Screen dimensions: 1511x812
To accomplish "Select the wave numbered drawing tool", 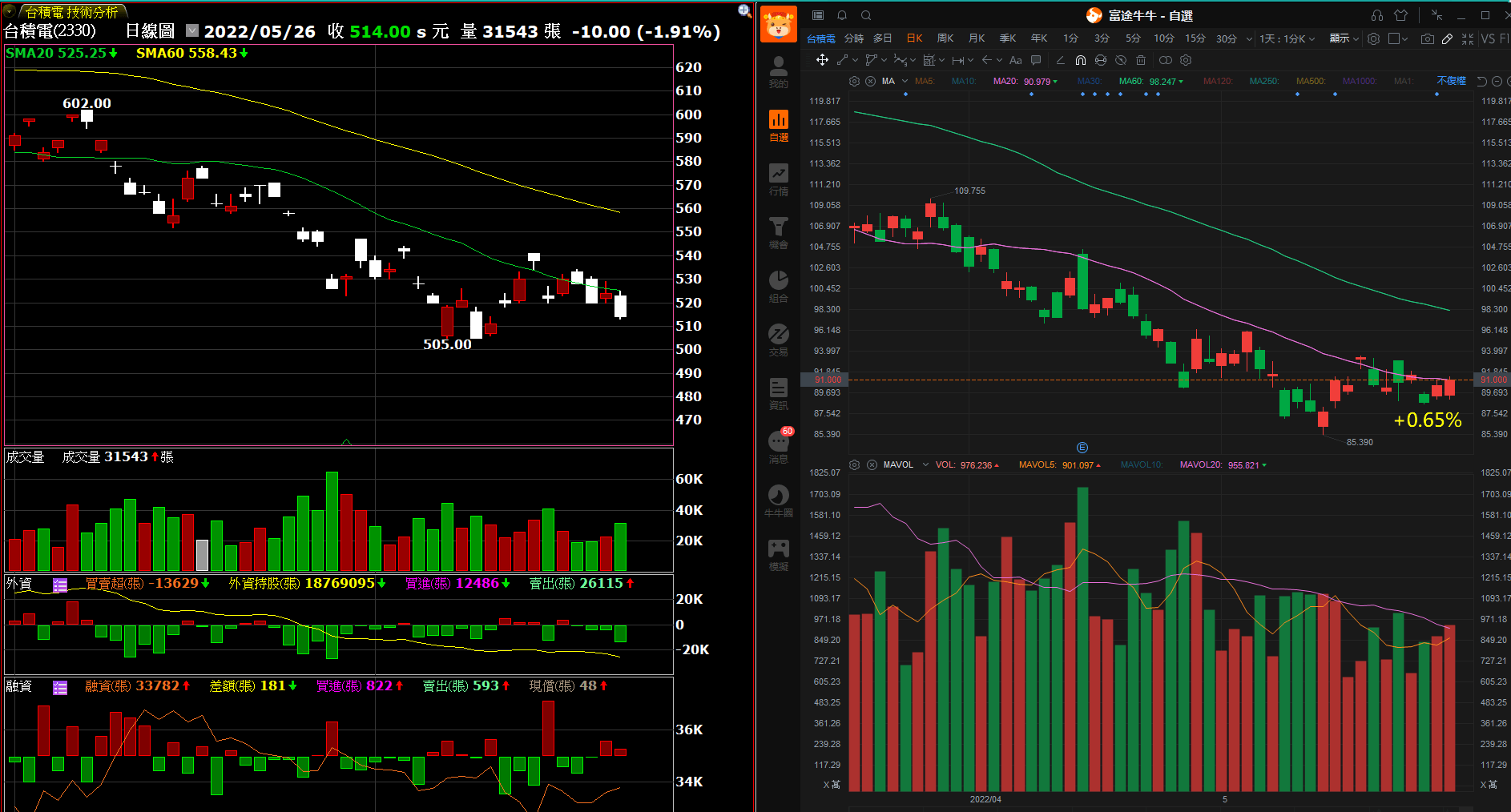I will (x=900, y=60).
